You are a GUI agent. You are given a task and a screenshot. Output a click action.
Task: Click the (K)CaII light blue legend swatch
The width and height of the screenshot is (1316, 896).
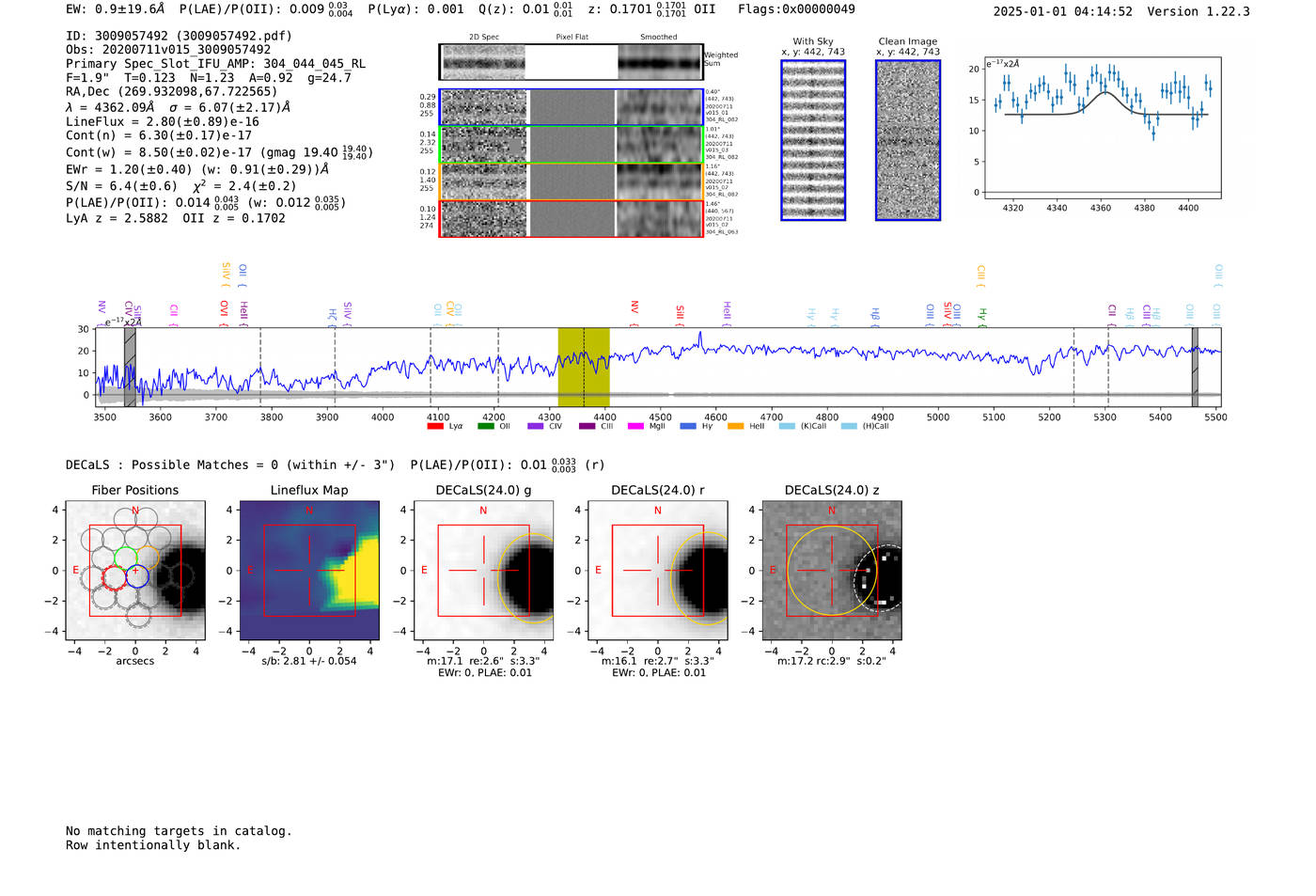point(787,426)
